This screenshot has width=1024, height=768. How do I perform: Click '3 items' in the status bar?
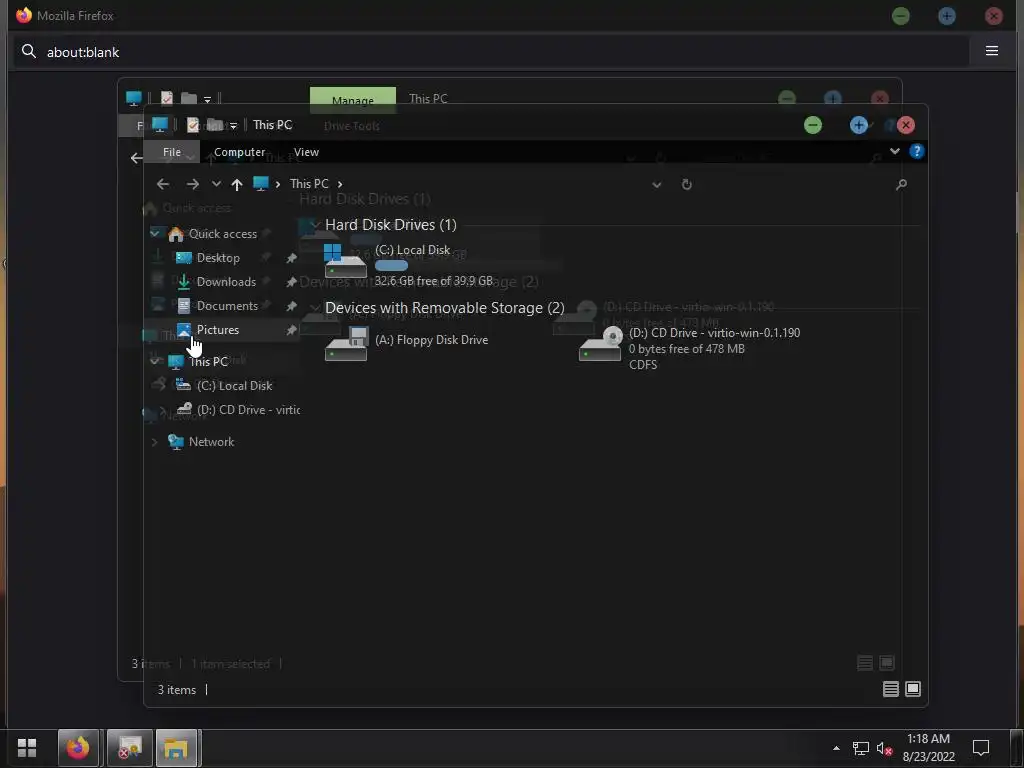[x=176, y=690]
